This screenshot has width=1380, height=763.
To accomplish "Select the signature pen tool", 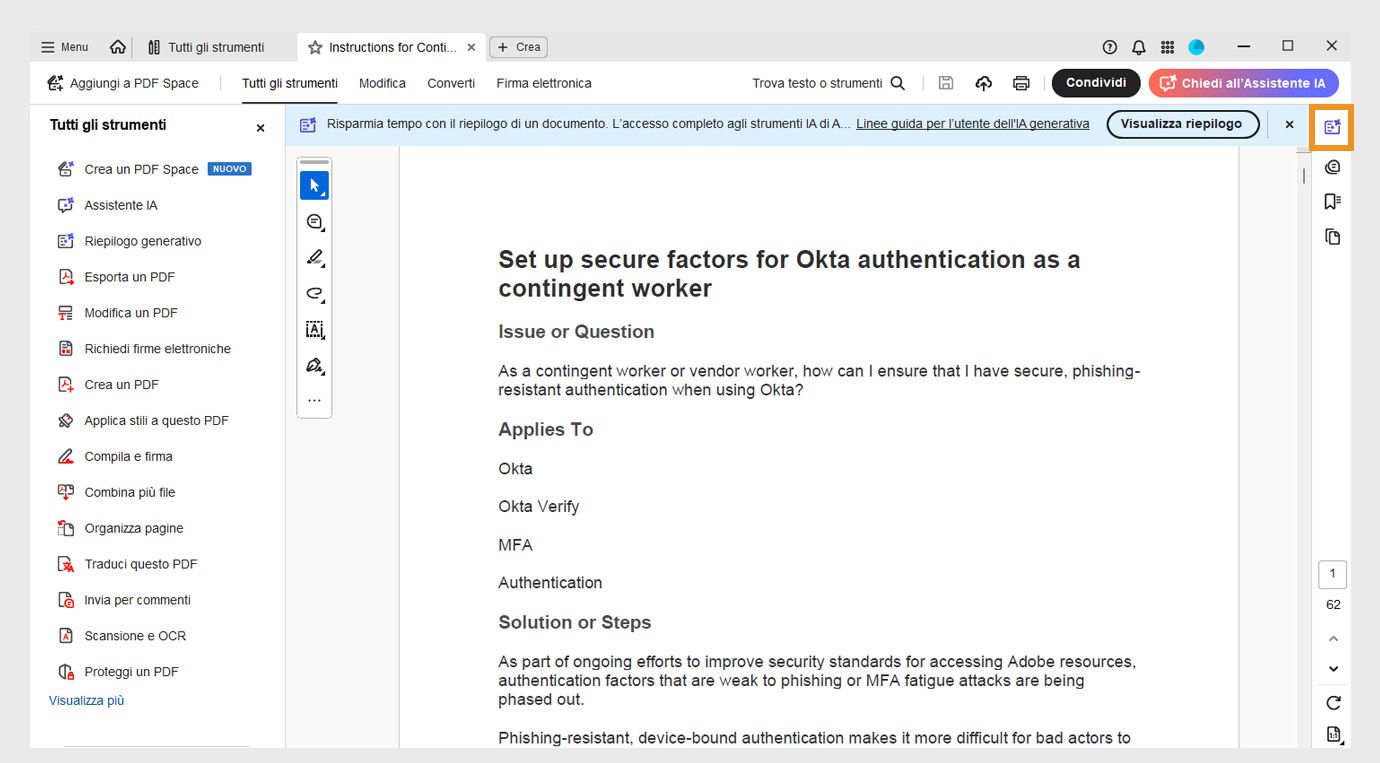I will tap(314, 365).
